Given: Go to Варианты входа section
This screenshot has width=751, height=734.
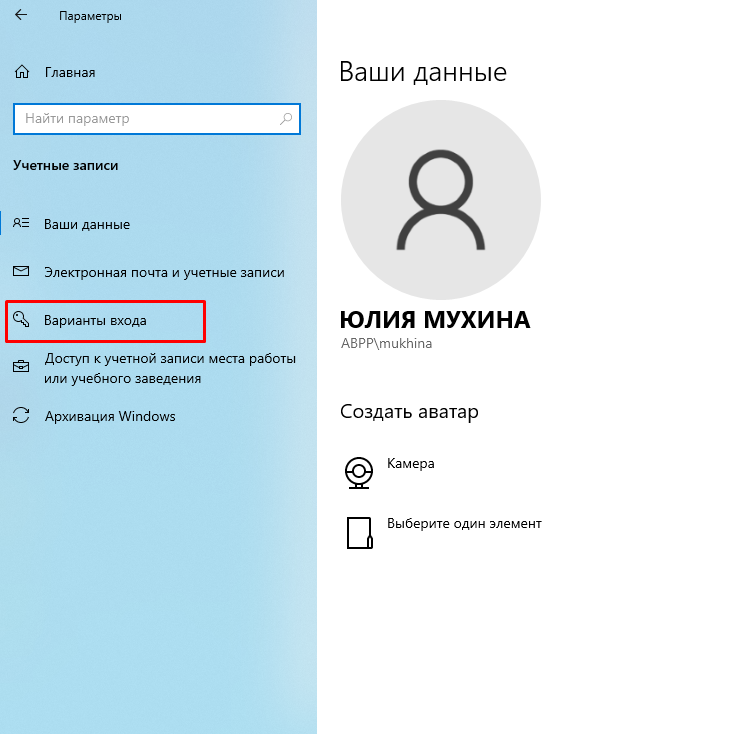Looking at the screenshot, I should 95,320.
